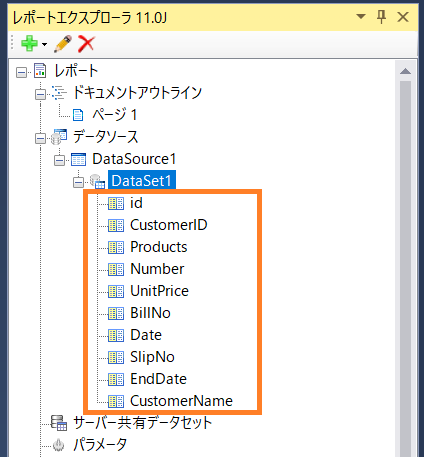
Task: Click the UnitPrice field icon
Action: [x=116, y=291]
